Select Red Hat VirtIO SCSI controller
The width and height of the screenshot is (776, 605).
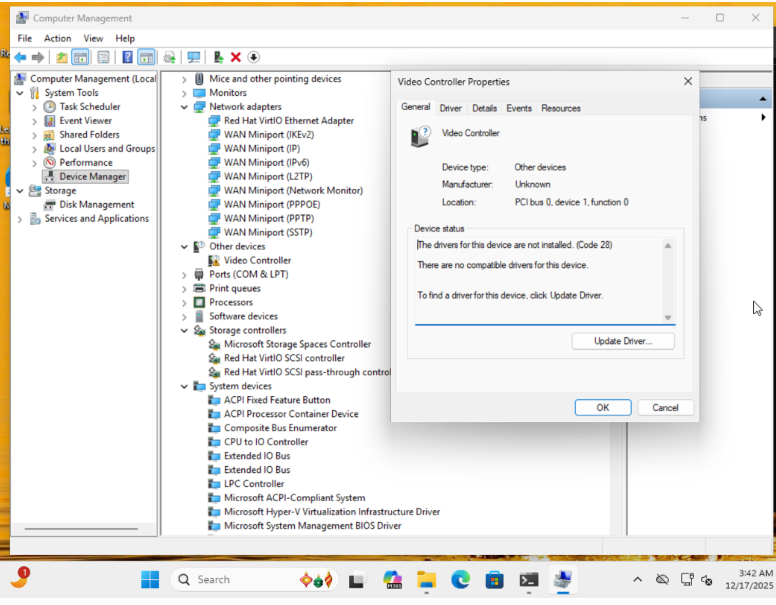[x=284, y=358]
